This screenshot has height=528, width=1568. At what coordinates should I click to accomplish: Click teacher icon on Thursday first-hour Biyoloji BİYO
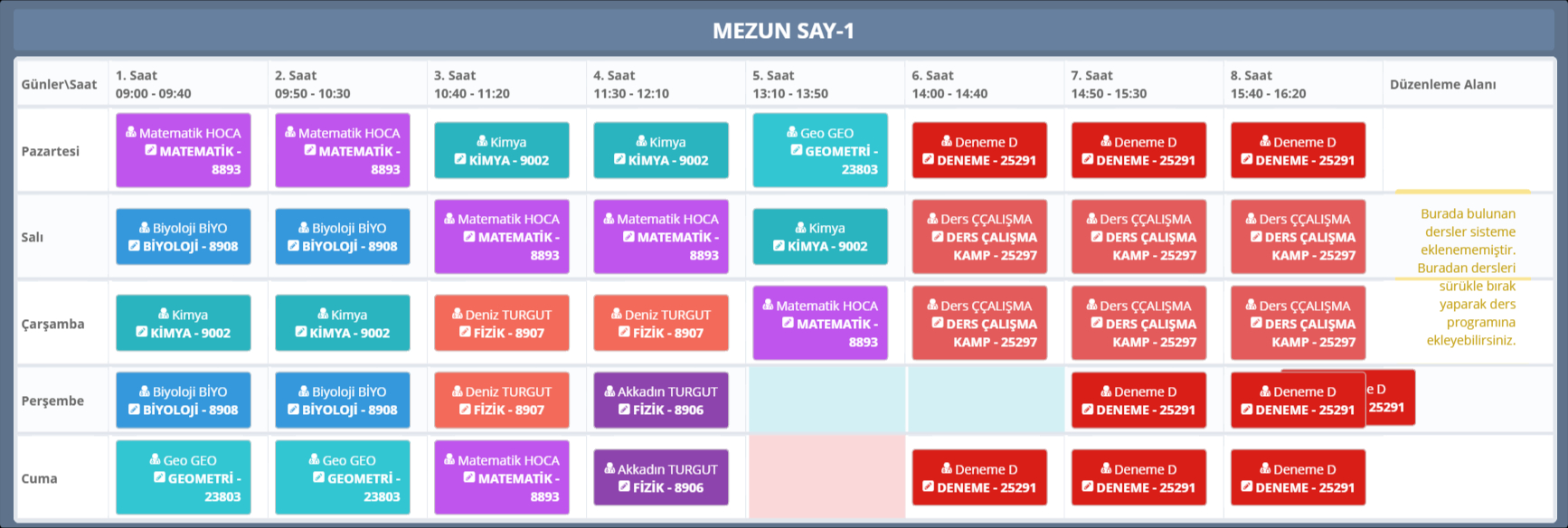[x=145, y=391]
